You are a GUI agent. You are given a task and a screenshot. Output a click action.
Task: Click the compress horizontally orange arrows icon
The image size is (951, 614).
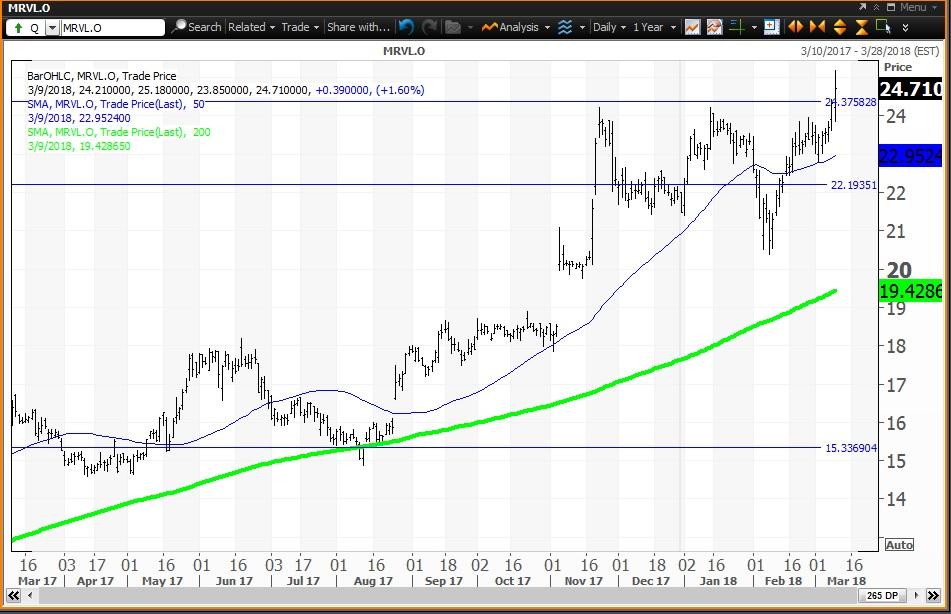pyautogui.click(x=818, y=27)
